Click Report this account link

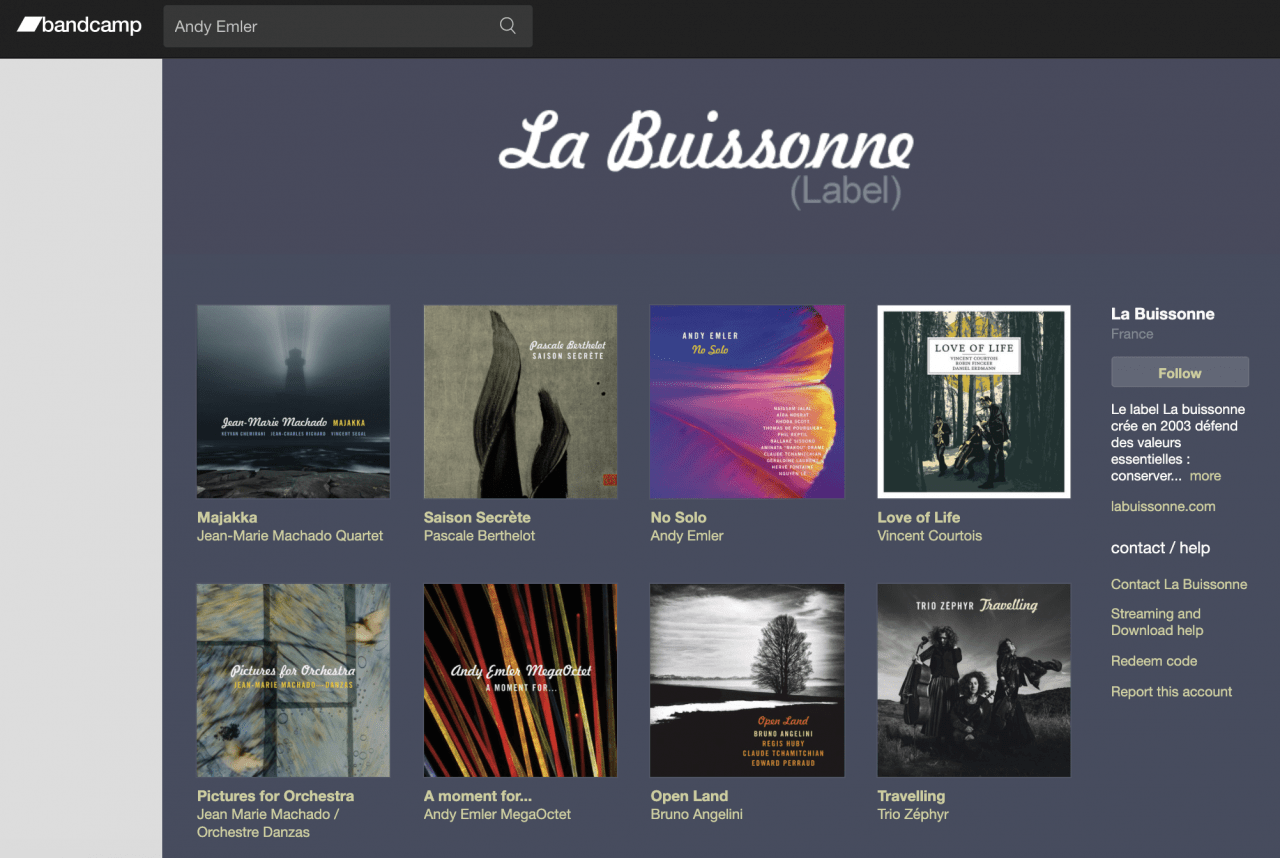click(1171, 691)
